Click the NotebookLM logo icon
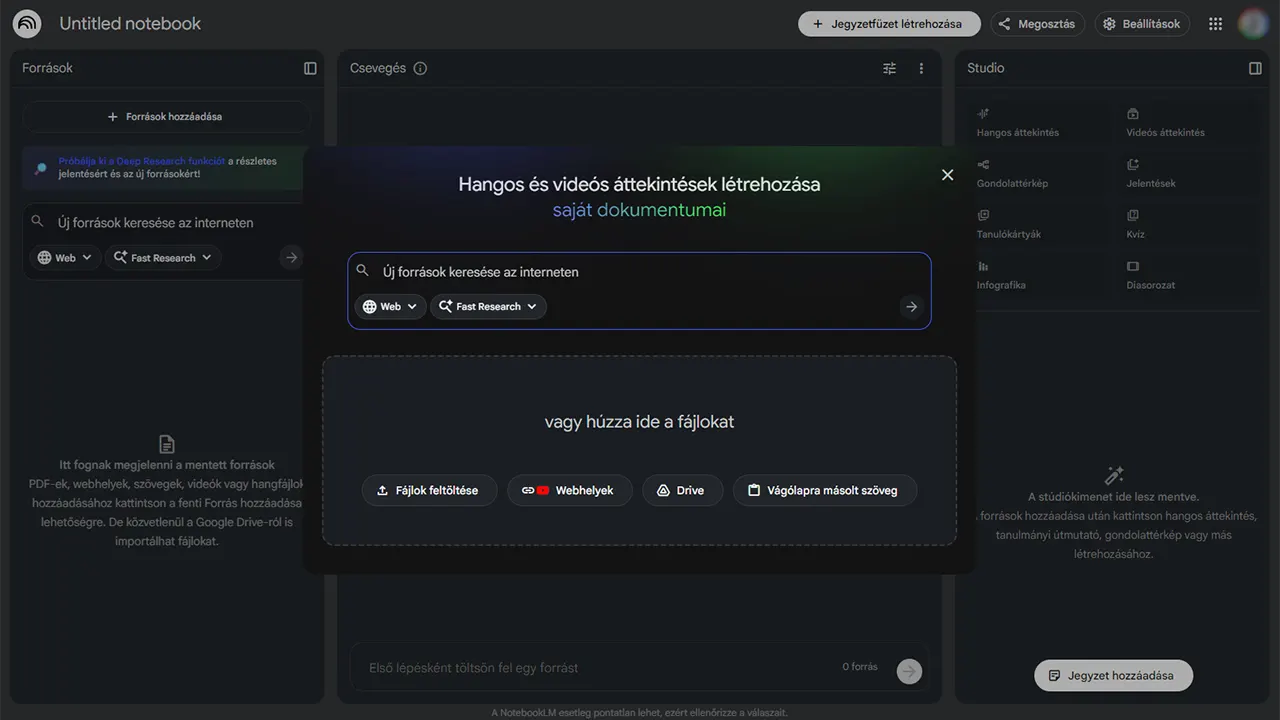The width and height of the screenshot is (1280, 720). (x=27, y=23)
